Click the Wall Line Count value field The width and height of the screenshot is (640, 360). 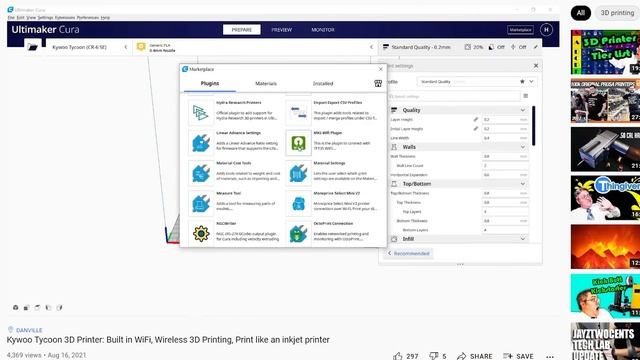pyautogui.click(x=505, y=166)
